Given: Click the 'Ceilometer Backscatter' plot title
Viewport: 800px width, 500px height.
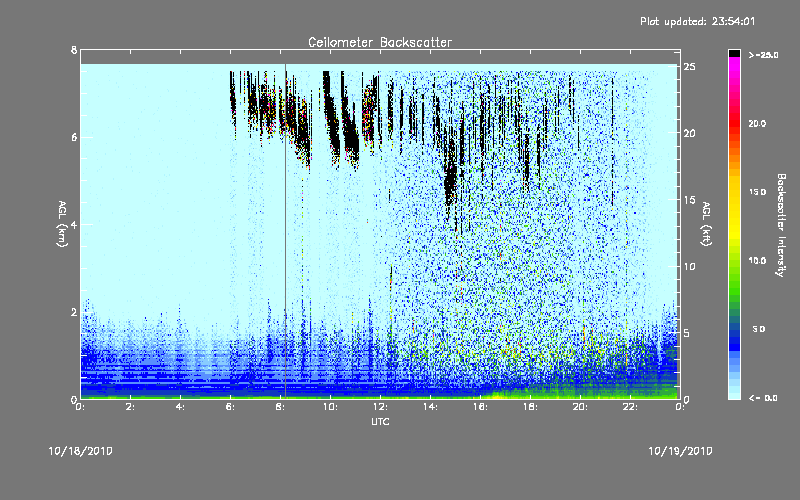Looking at the screenshot, I should [380, 42].
